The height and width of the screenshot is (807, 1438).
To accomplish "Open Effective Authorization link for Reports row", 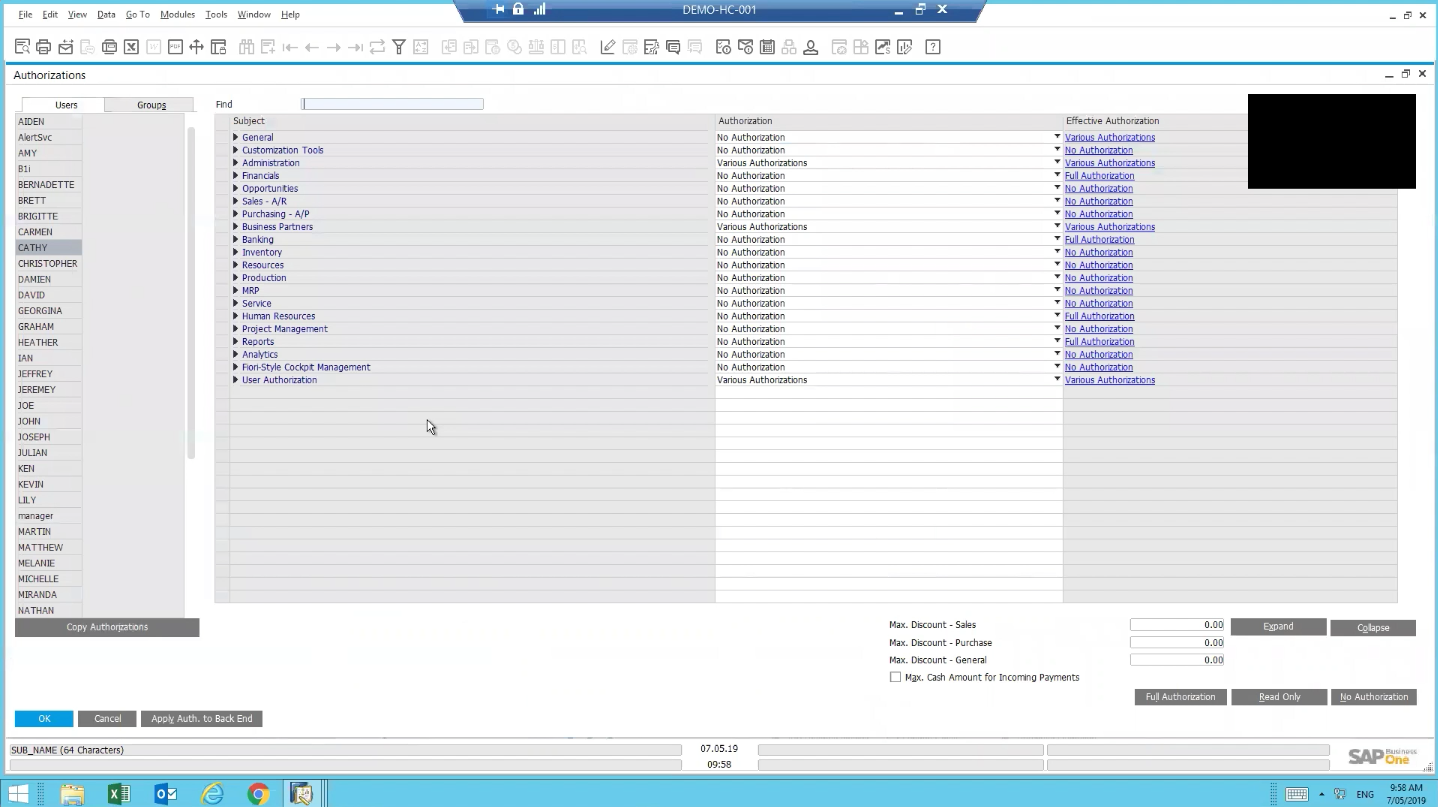I will click(x=1099, y=342).
